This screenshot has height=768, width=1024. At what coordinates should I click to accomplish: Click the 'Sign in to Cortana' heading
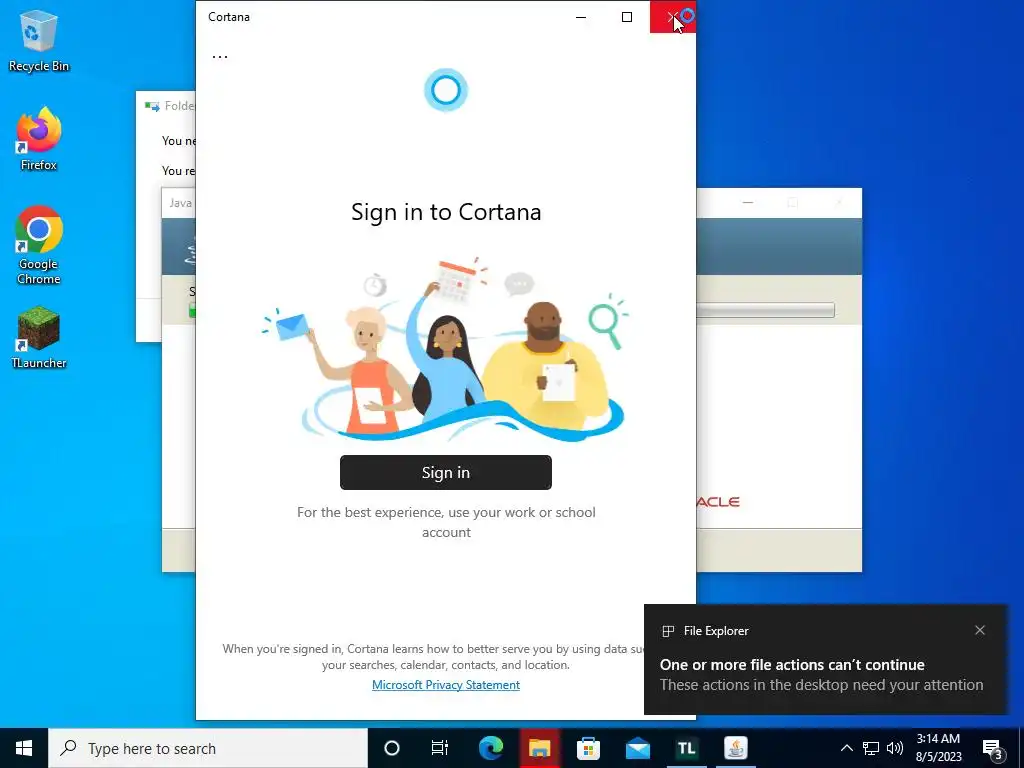point(446,212)
